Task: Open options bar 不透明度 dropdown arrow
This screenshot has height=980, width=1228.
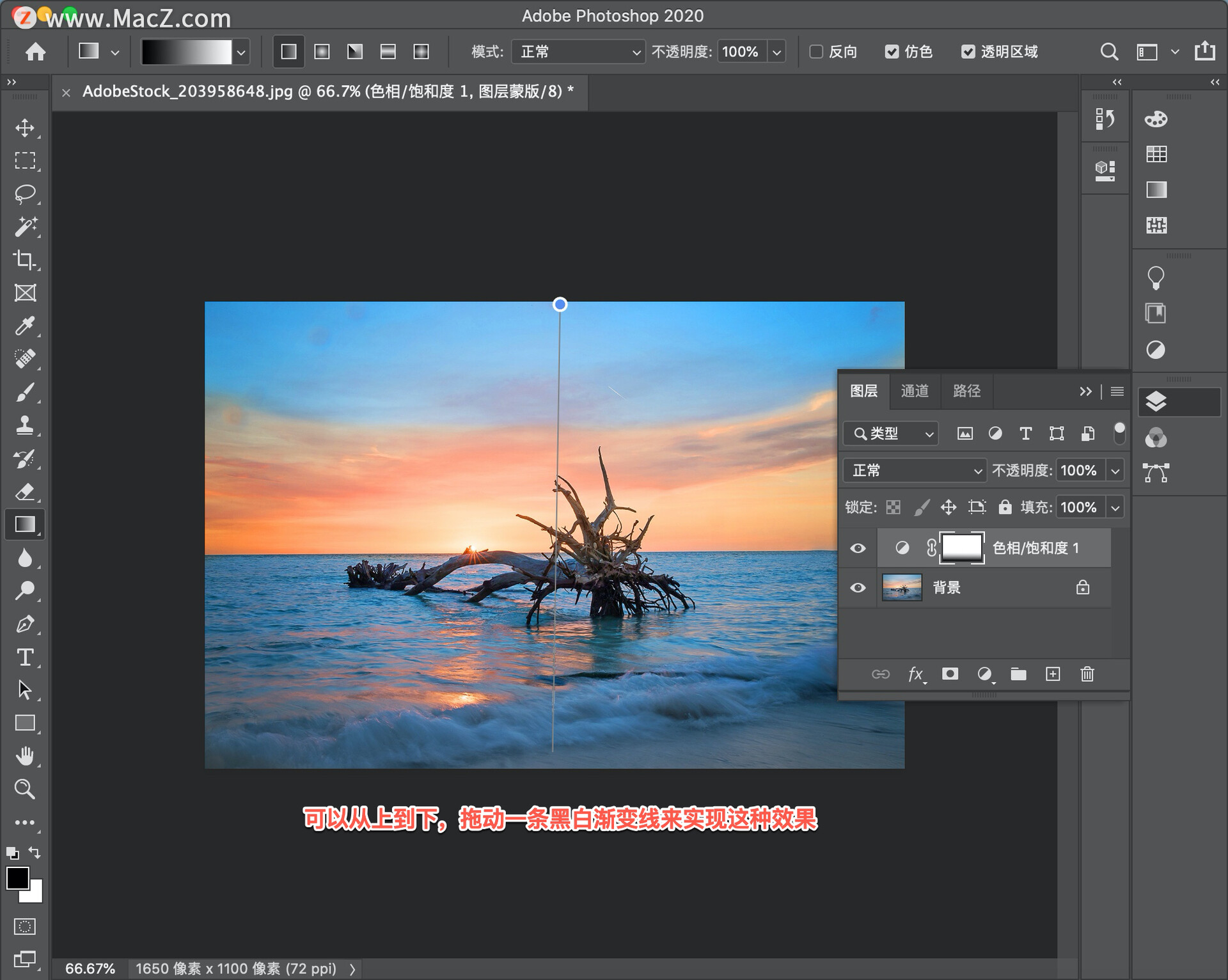Action: point(777,52)
